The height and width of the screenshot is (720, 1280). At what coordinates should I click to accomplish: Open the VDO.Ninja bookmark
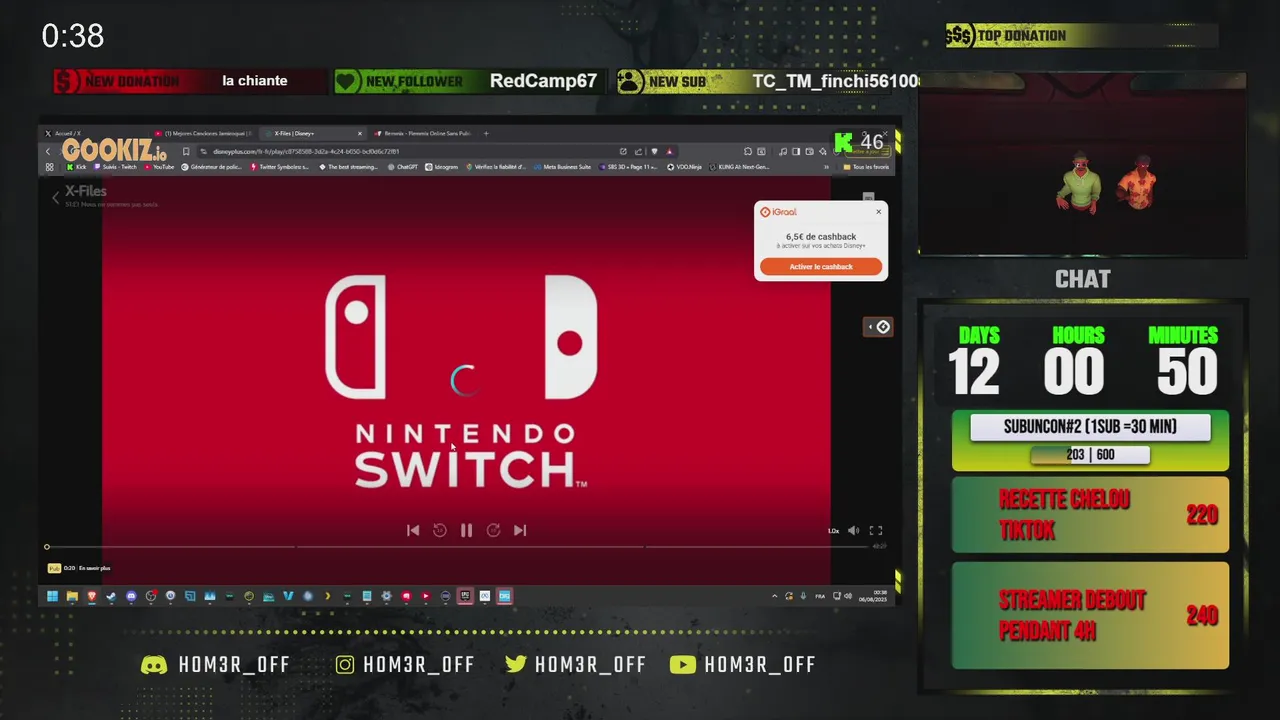click(x=684, y=167)
